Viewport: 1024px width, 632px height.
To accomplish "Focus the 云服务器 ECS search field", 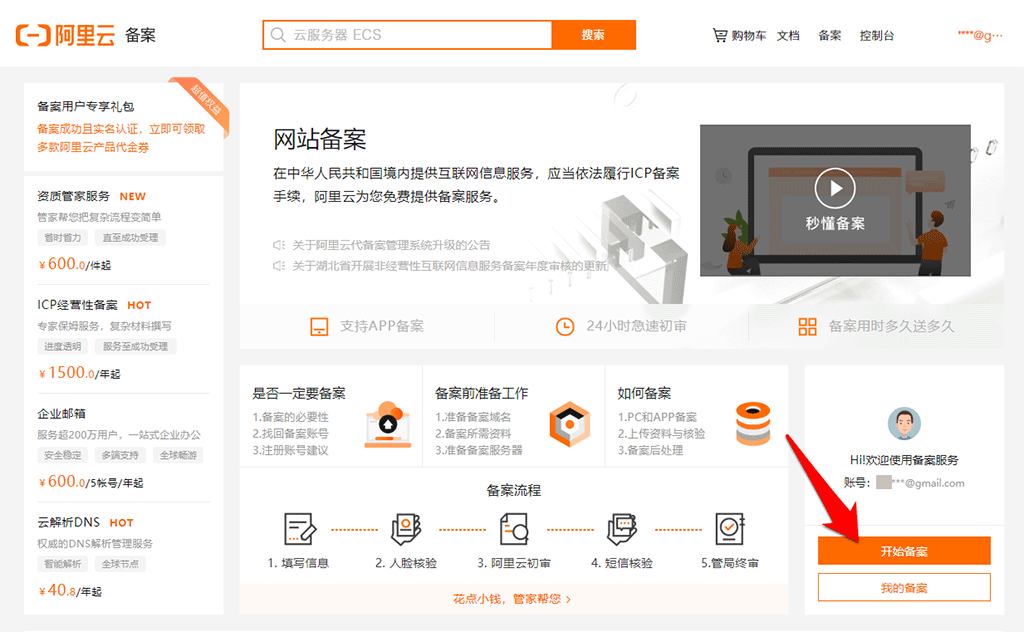I will coord(408,35).
